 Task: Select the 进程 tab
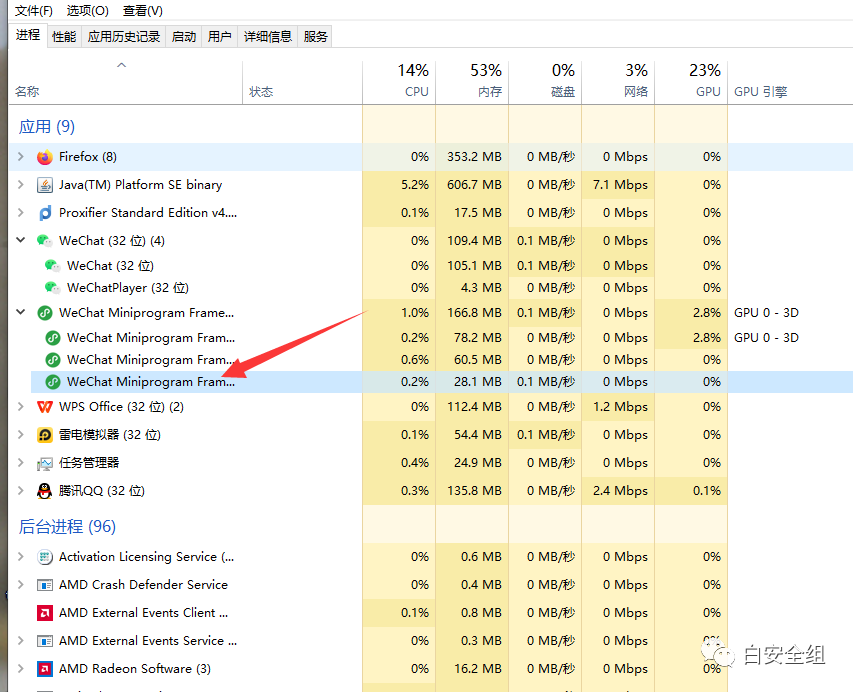tap(28, 35)
